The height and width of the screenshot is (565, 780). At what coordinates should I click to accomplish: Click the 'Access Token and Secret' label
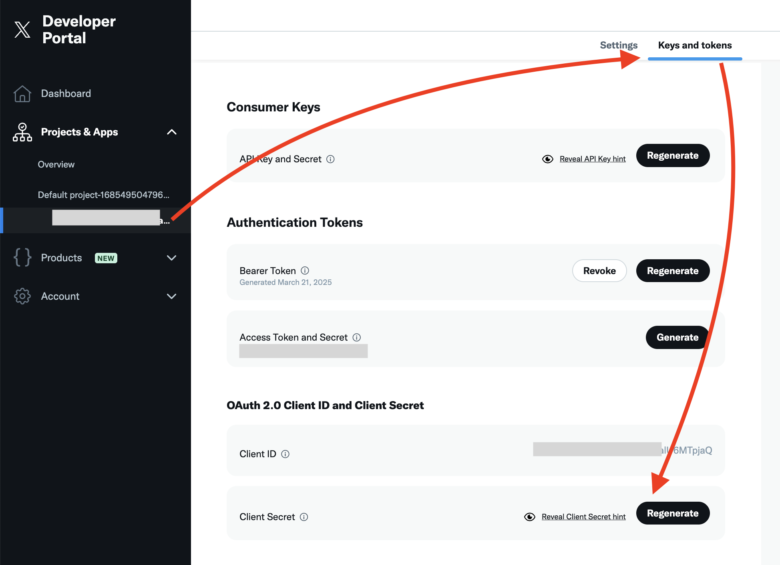293,337
